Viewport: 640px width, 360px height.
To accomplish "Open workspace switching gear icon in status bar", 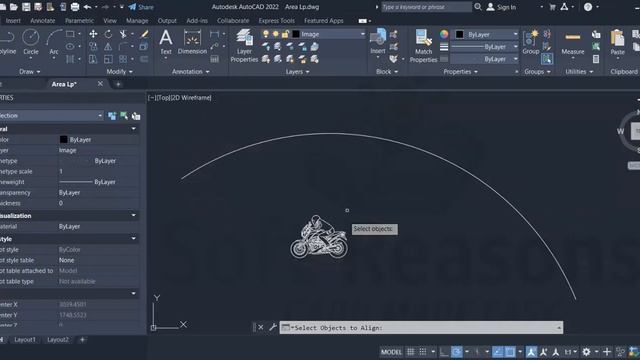I will 586,352.
